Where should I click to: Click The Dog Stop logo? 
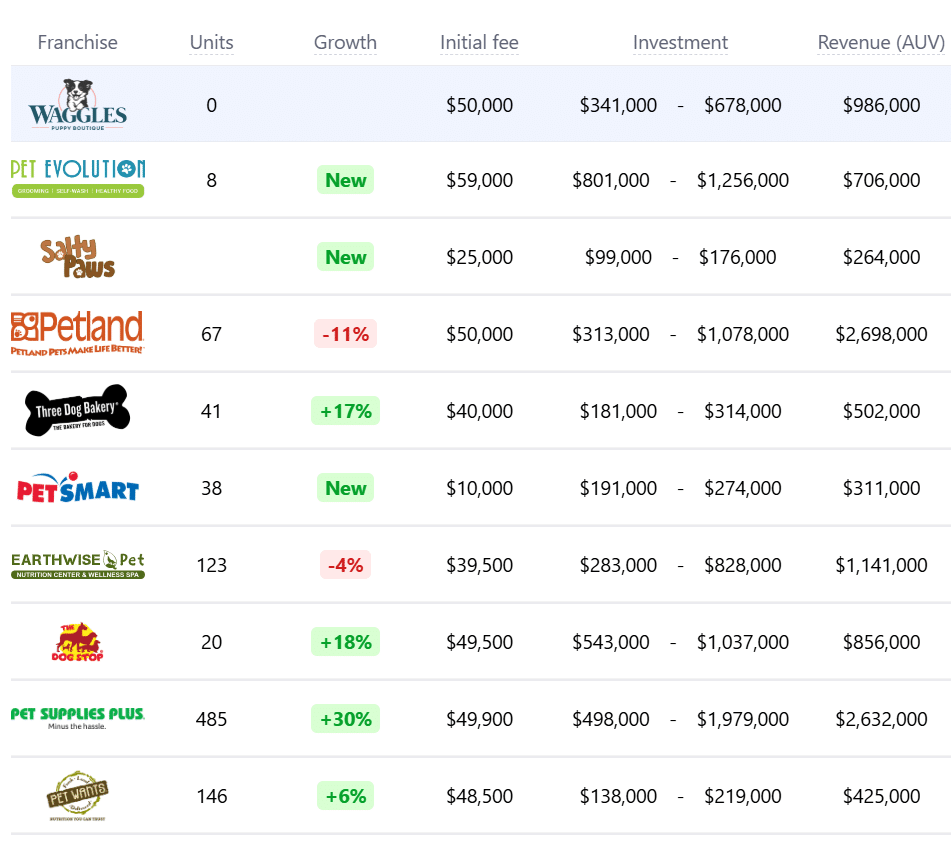[x=78, y=642]
